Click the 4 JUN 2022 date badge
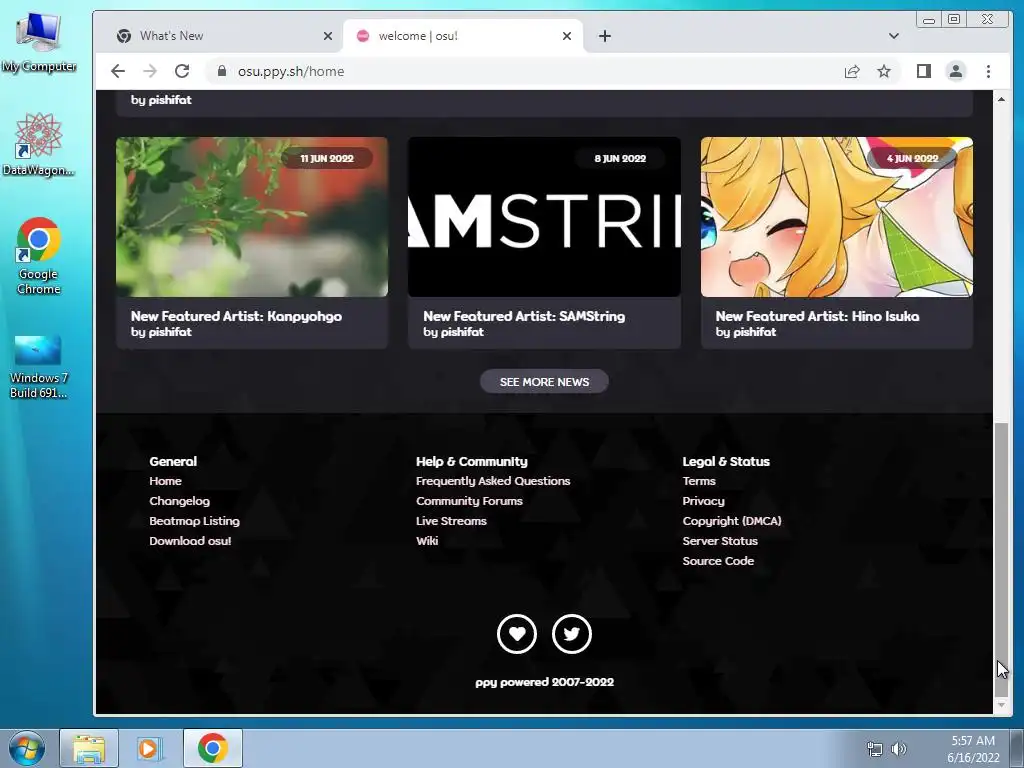The height and width of the screenshot is (768, 1024). [x=912, y=158]
